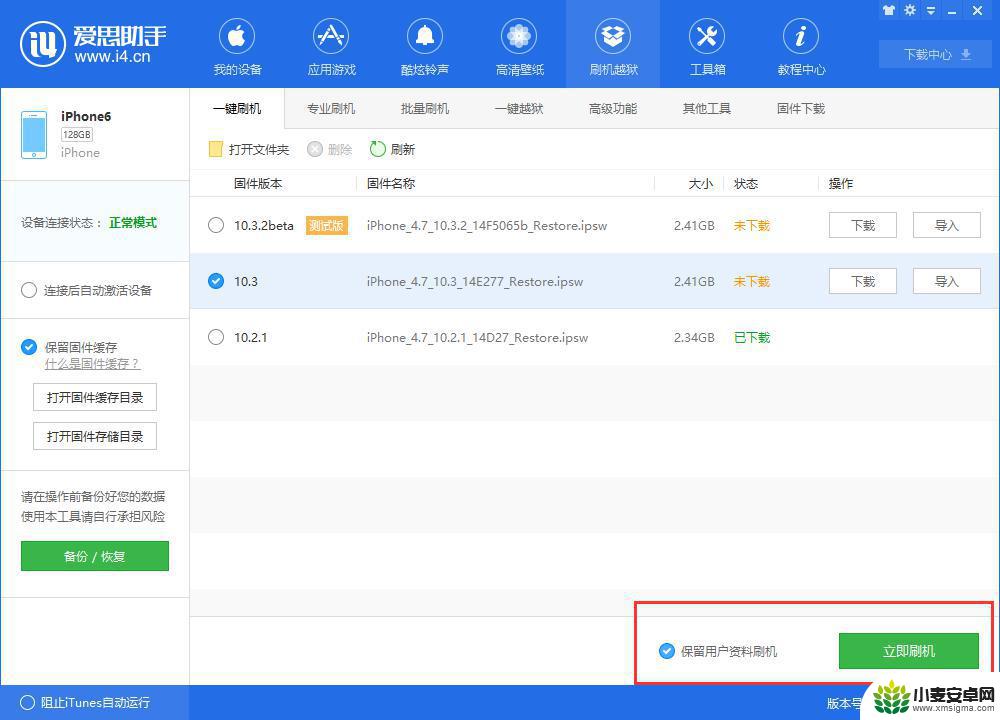Click 2.34GB size of 10.2.1 firmware

tap(694, 337)
